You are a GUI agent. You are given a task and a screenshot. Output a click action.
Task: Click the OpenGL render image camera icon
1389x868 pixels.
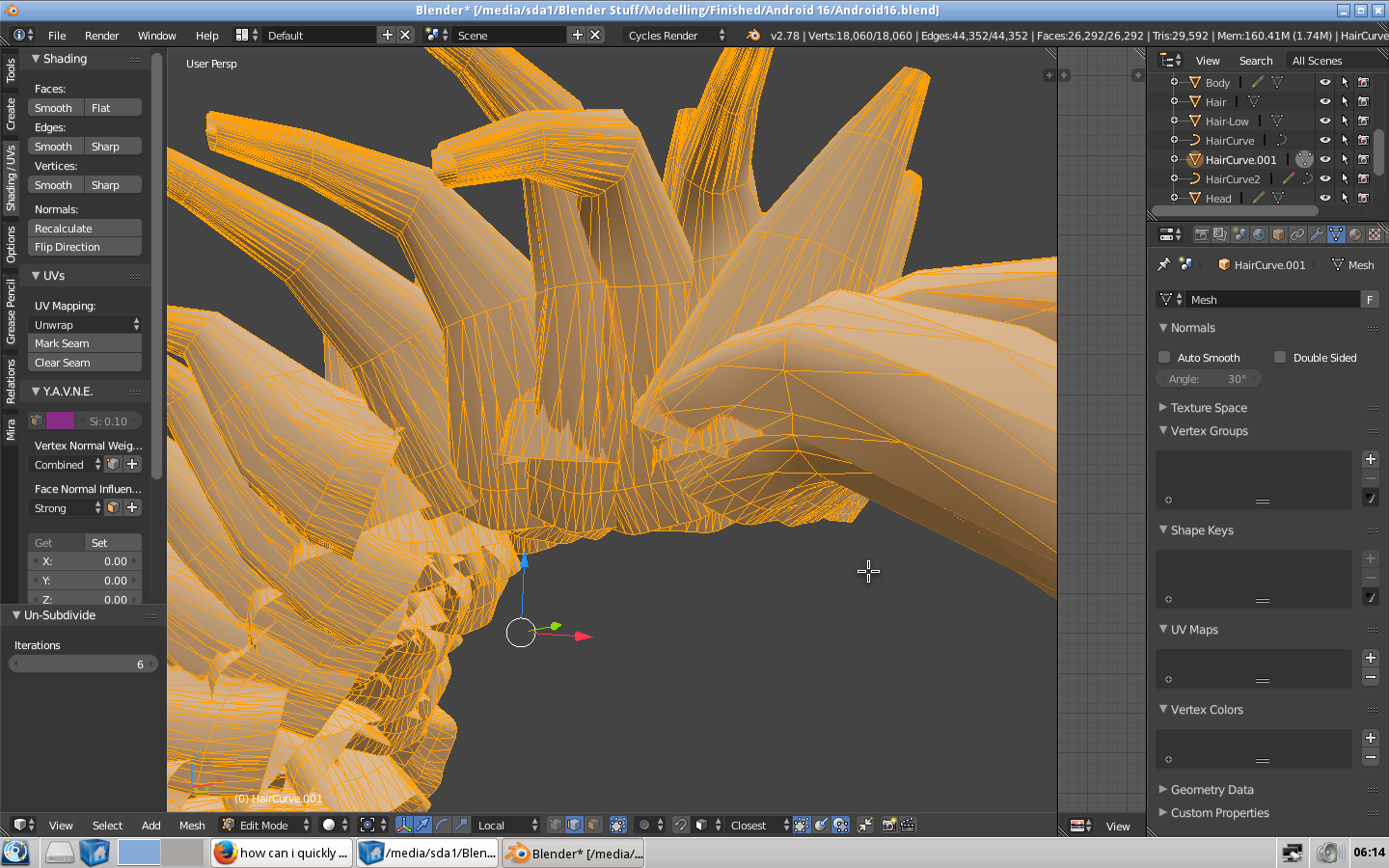tap(889, 825)
